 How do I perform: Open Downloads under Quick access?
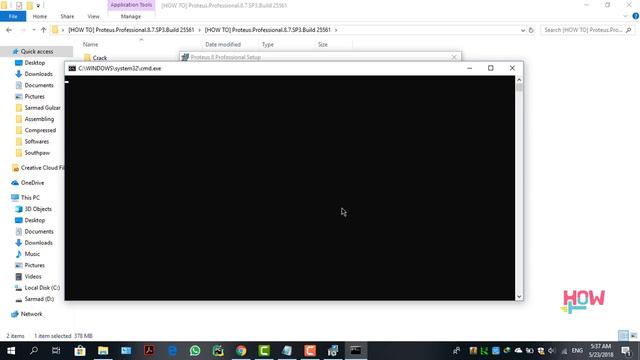pyautogui.click(x=38, y=74)
